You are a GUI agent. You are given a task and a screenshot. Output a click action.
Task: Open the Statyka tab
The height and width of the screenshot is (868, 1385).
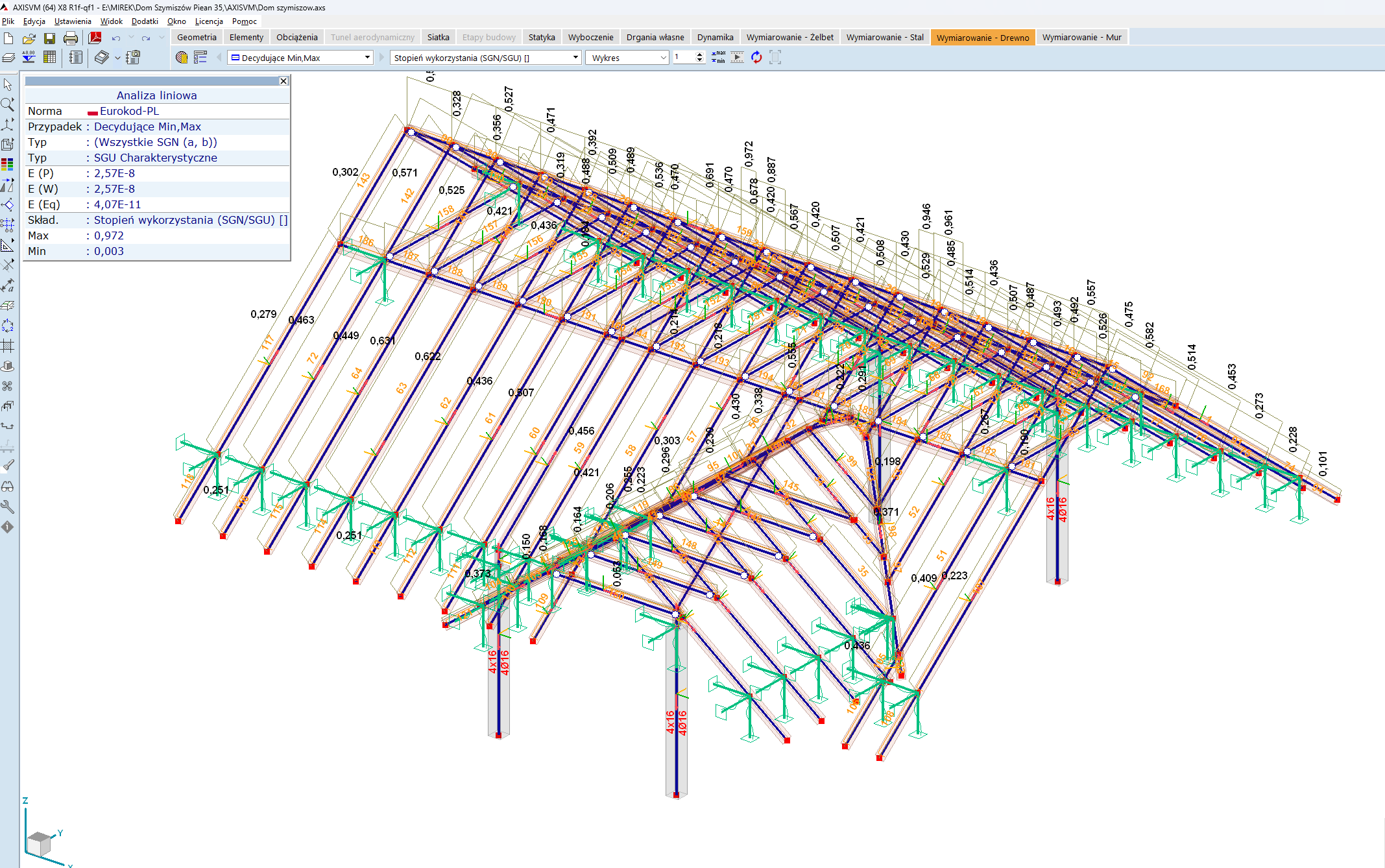[x=541, y=38]
